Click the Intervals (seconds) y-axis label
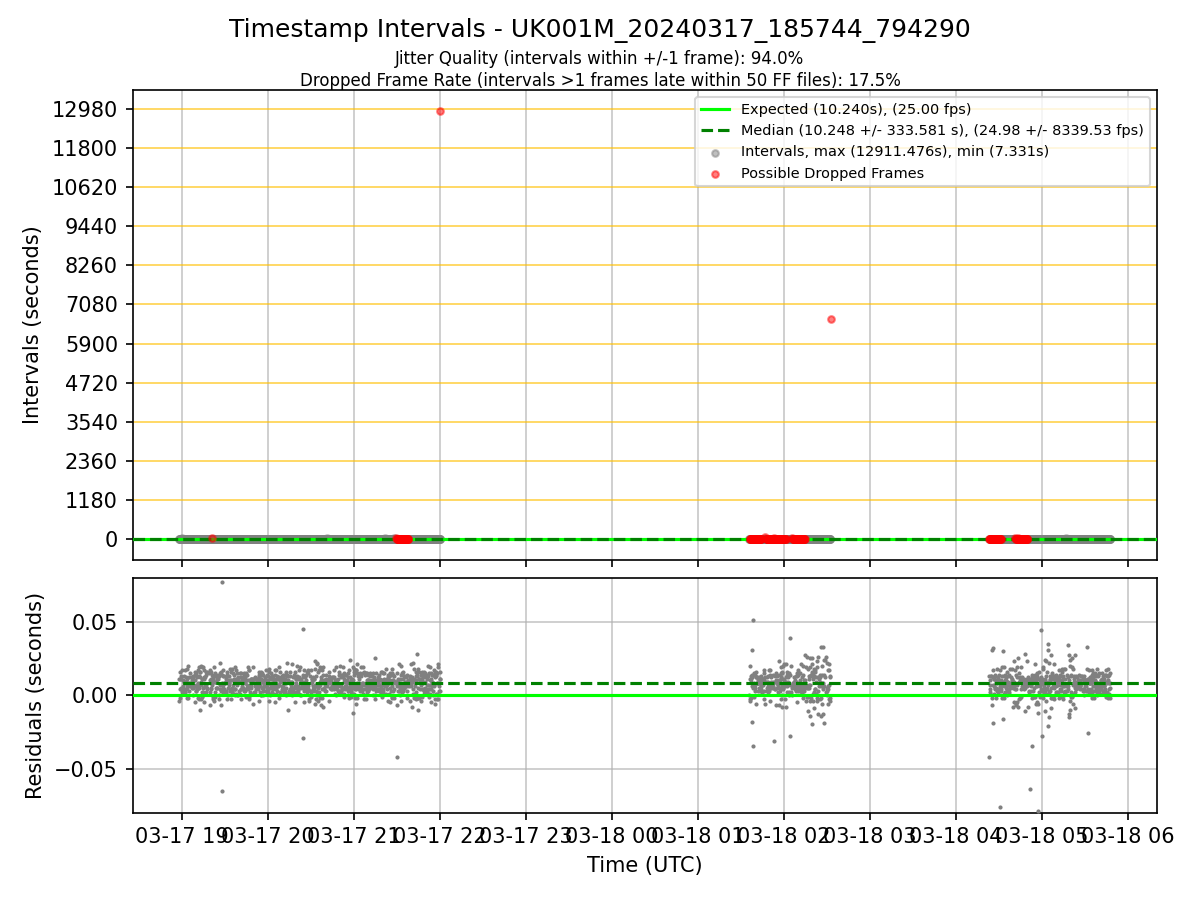This screenshot has height=900, width=1200. (x=32, y=325)
